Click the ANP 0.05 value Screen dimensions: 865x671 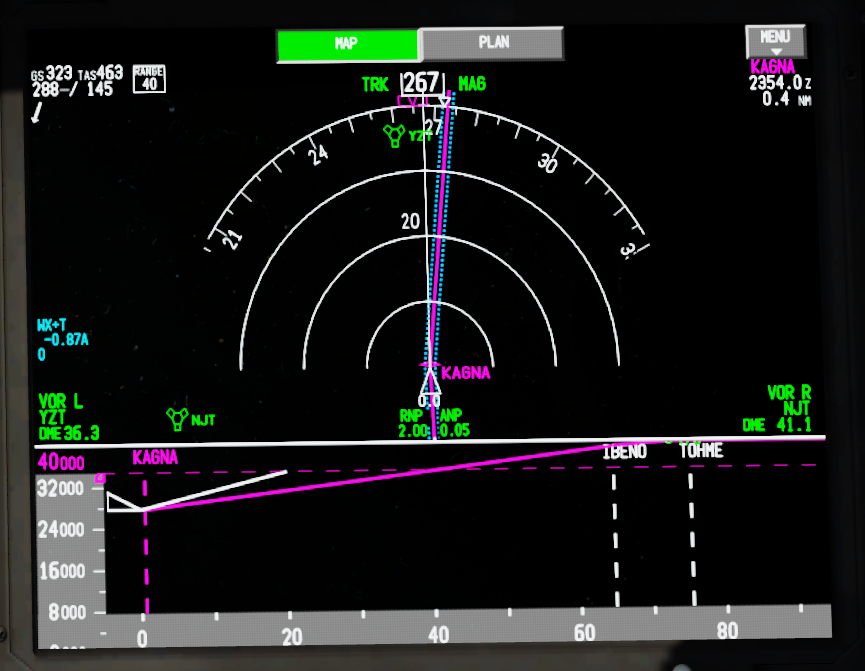pyautogui.click(x=455, y=430)
